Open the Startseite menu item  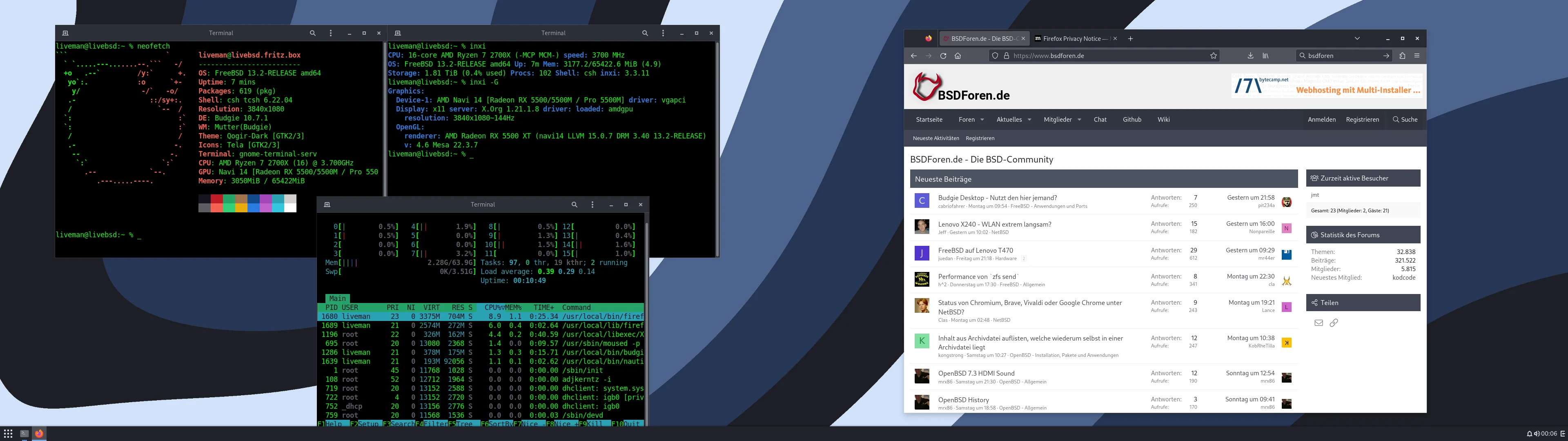click(929, 120)
